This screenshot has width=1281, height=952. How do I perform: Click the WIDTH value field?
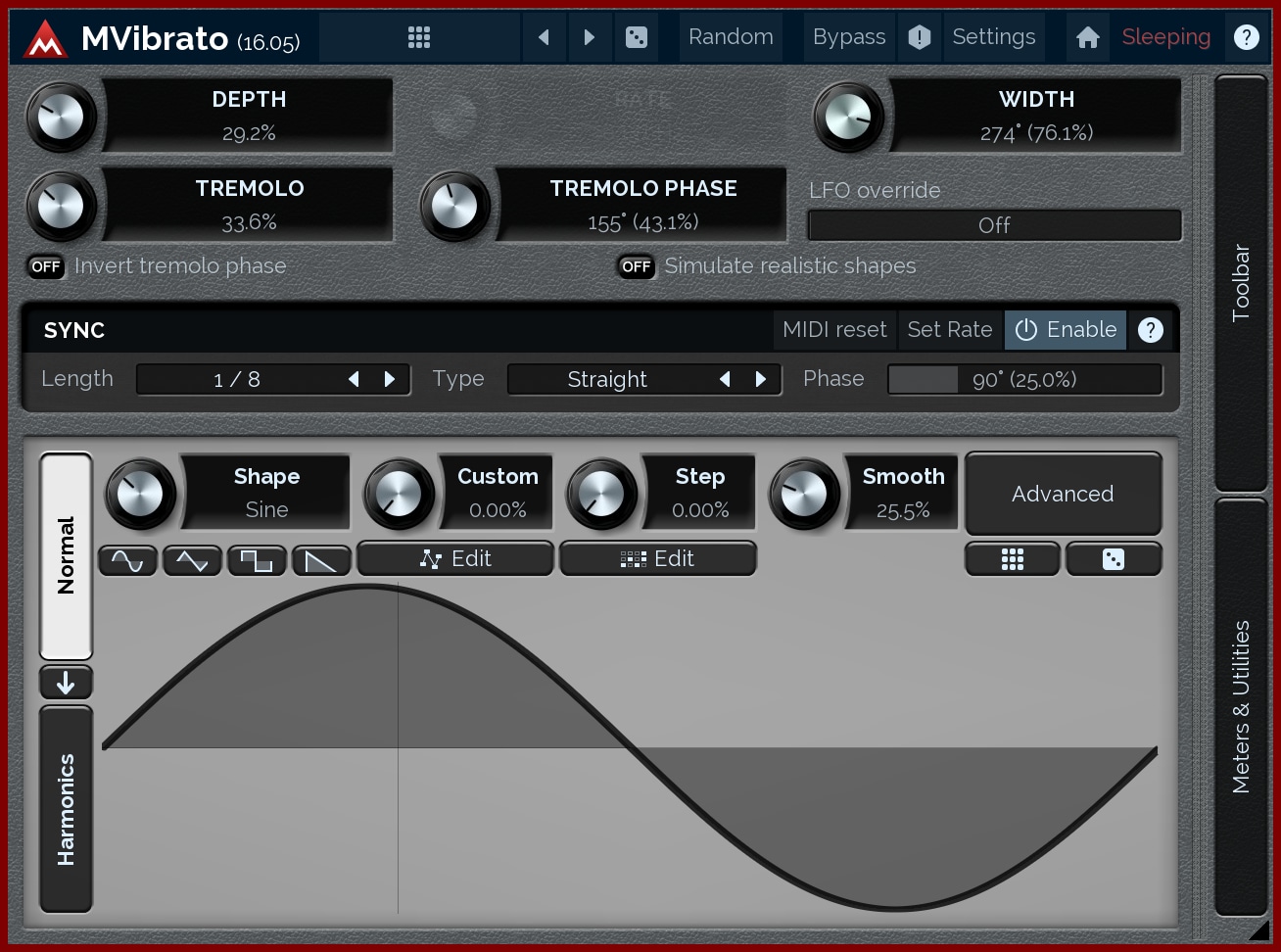[x=1036, y=117]
